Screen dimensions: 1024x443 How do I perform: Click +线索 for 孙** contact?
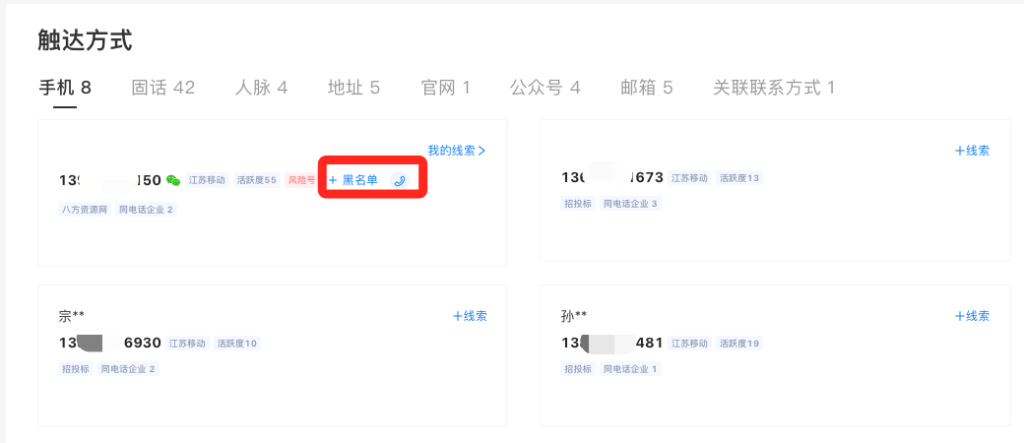pyautogui.click(x=971, y=316)
